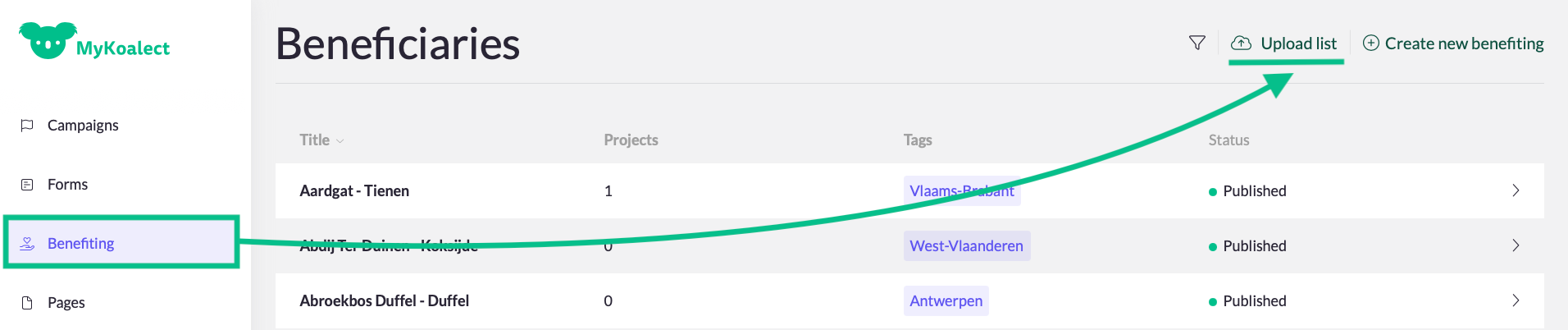Open the filter funnel icon
Screen dimensions: 1568x330
[x=1197, y=44]
